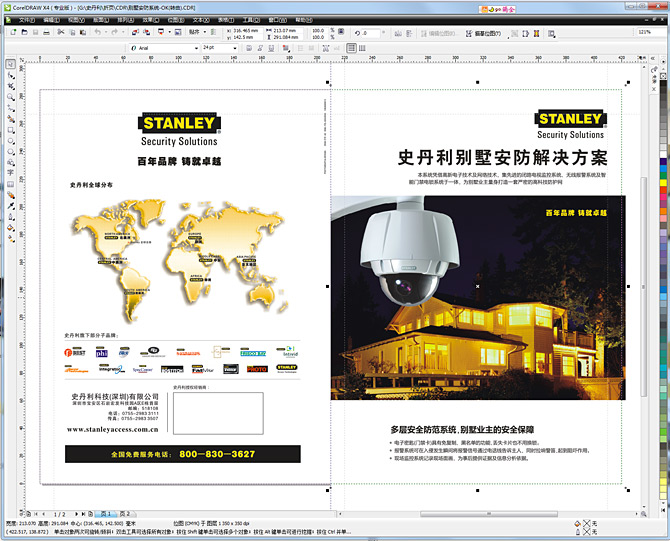Open the Arial font name dropdown
The image size is (670, 541).
click(196, 47)
